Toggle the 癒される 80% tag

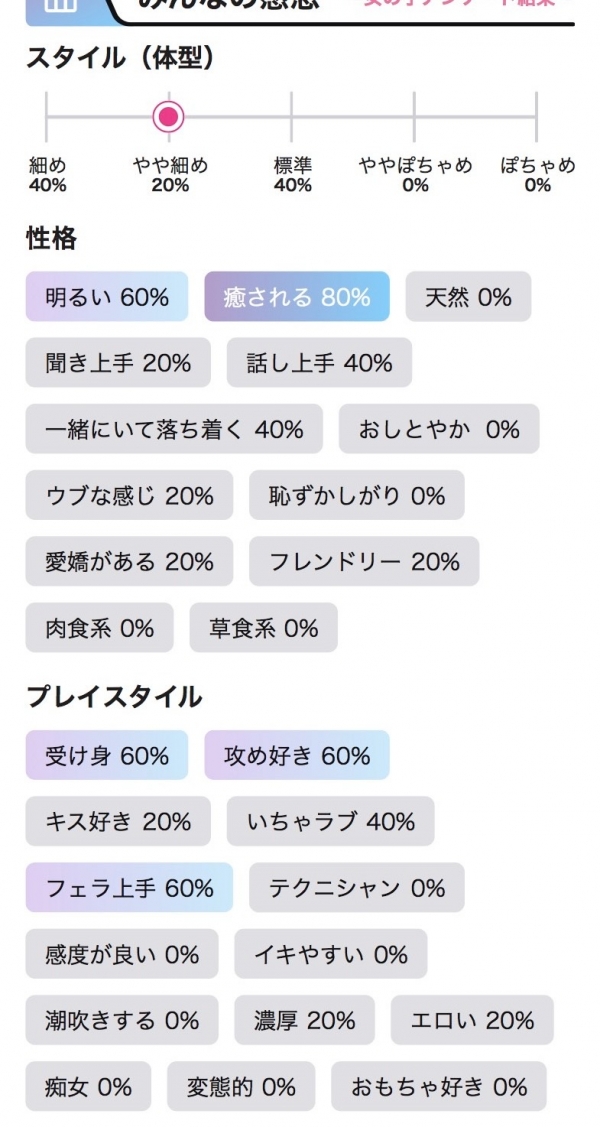[x=296, y=297]
